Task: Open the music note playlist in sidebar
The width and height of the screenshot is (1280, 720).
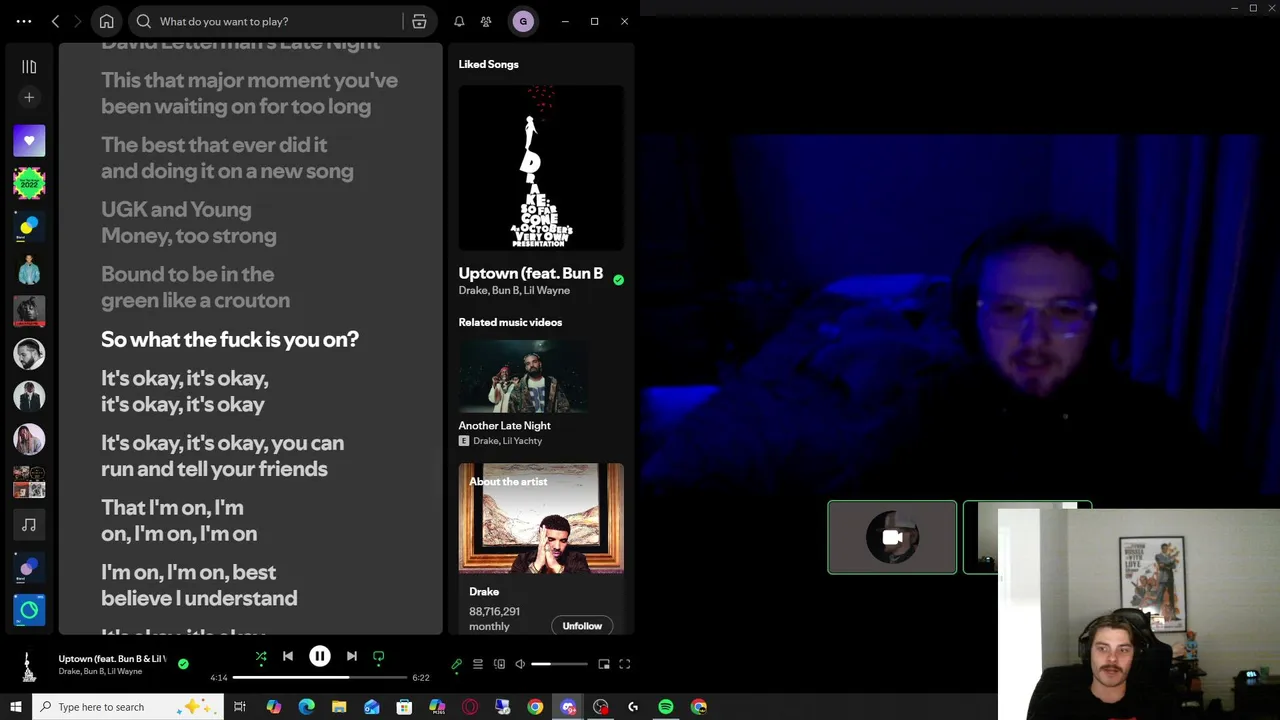Action: (x=29, y=524)
